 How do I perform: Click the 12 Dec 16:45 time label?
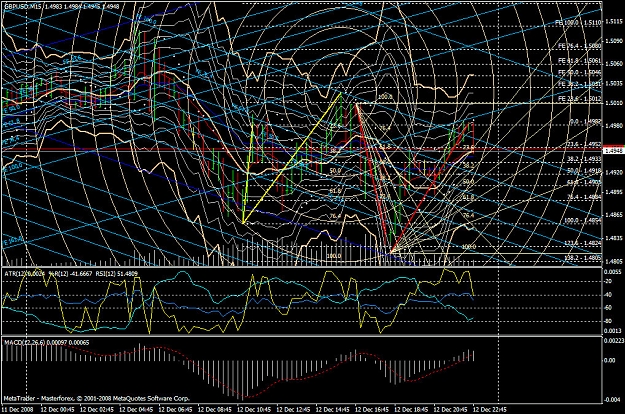coord(371,410)
